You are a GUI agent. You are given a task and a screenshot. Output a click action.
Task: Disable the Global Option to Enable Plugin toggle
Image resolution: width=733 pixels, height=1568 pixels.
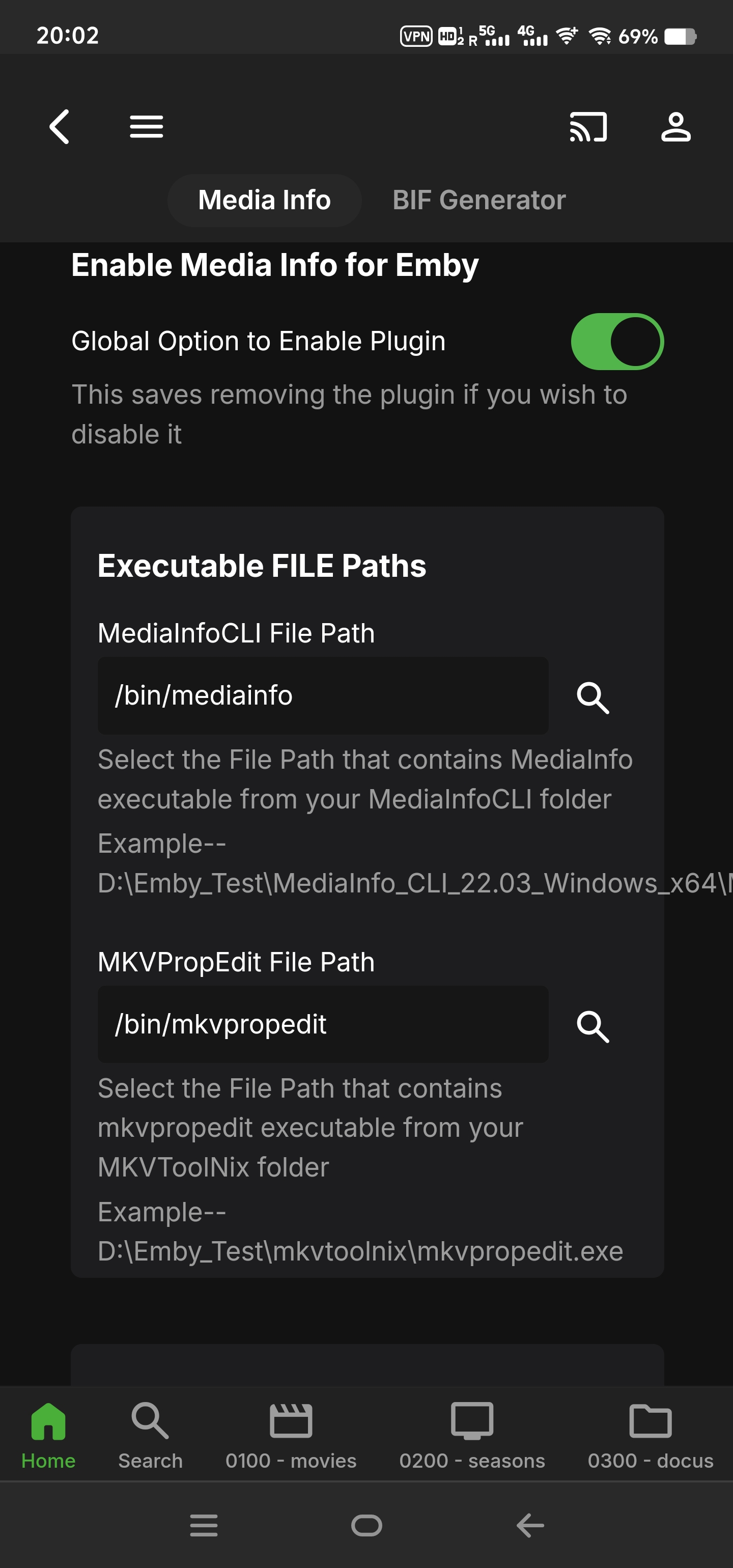617,342
